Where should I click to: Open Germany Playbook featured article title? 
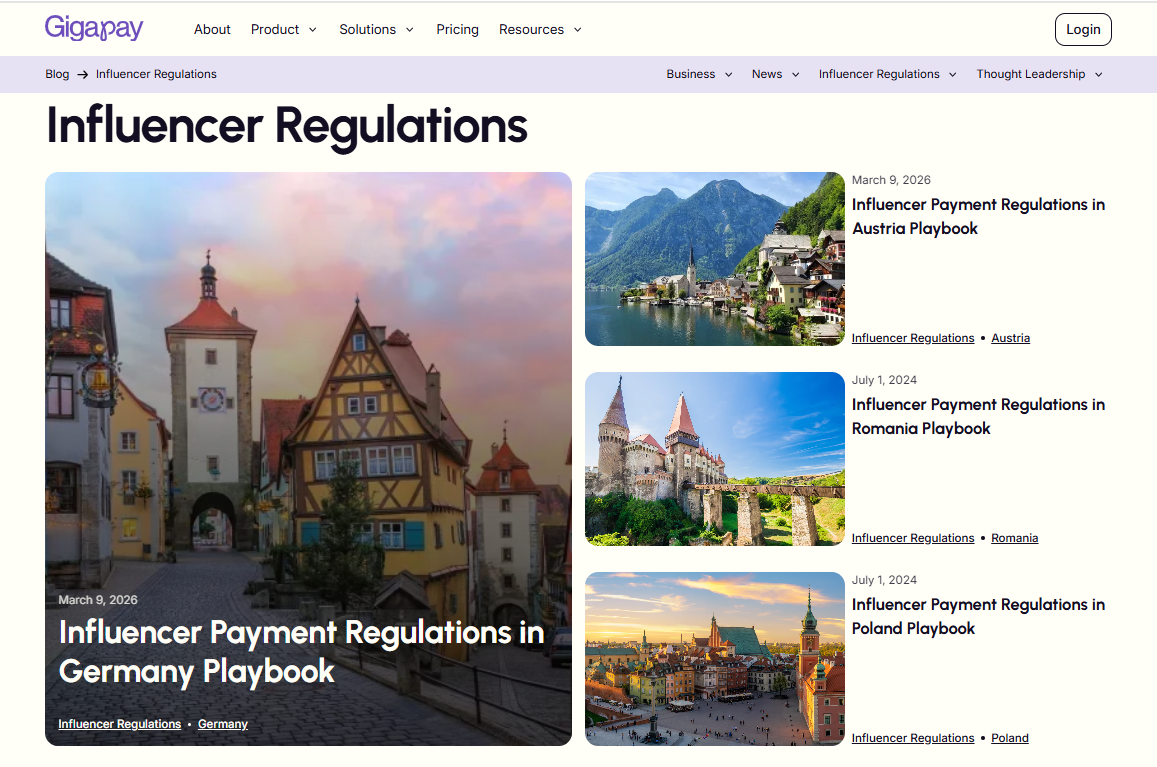(301, 652)
